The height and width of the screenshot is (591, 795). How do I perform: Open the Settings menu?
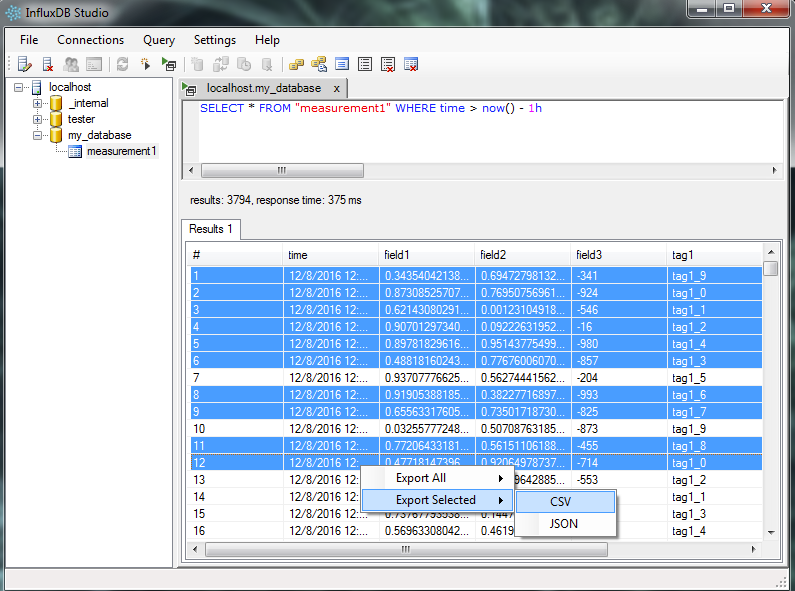pyautogui.click(x=215, y=40)
